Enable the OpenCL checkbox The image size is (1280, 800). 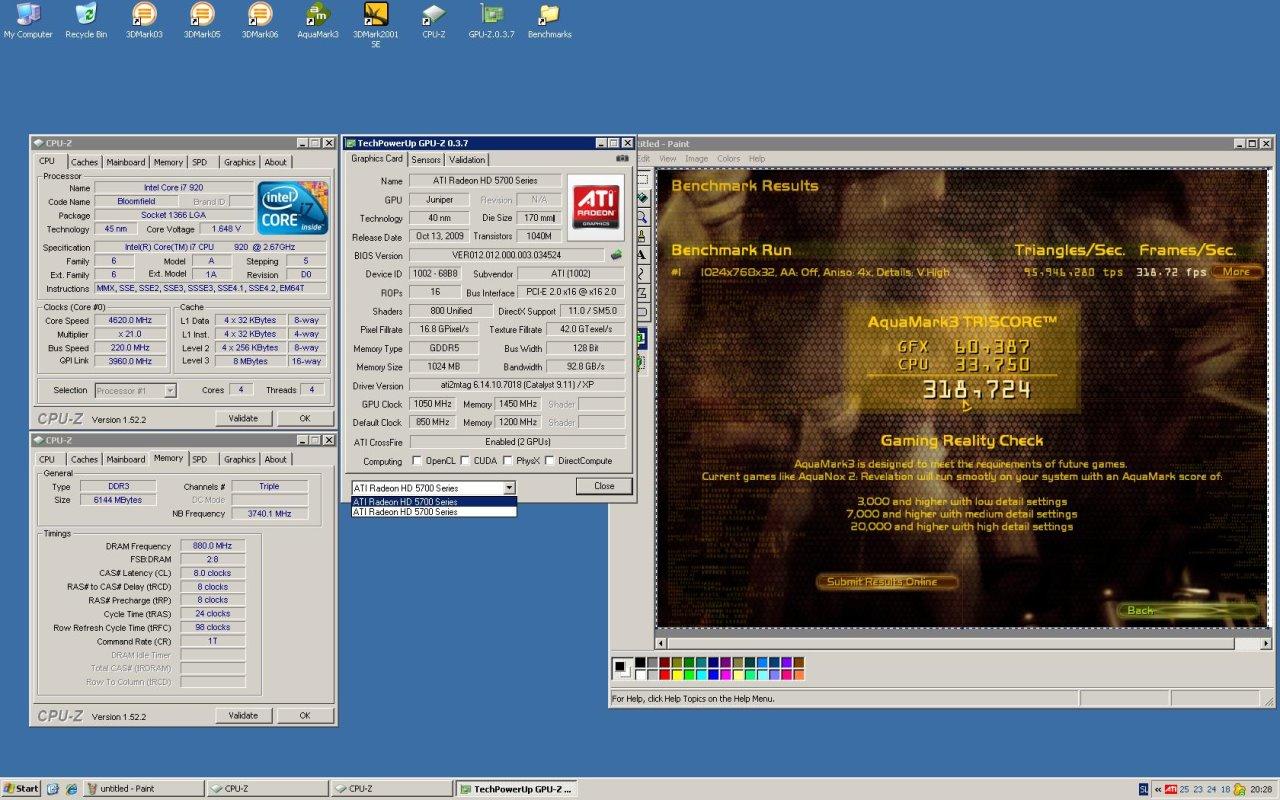click(417, 461)
